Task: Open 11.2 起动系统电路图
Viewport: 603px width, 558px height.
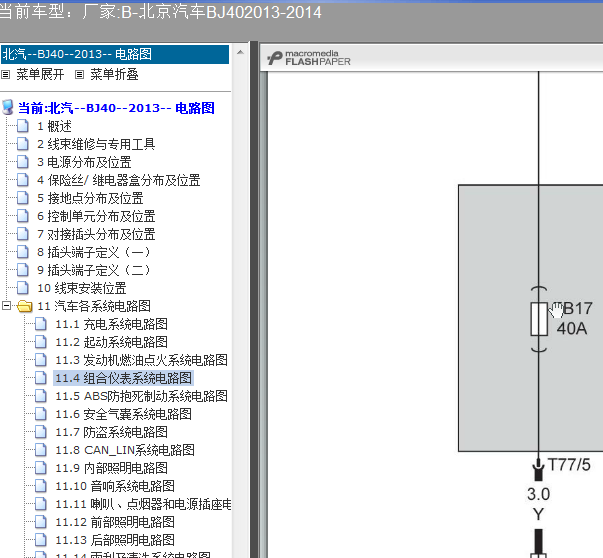Action: [x=112, y=342]
